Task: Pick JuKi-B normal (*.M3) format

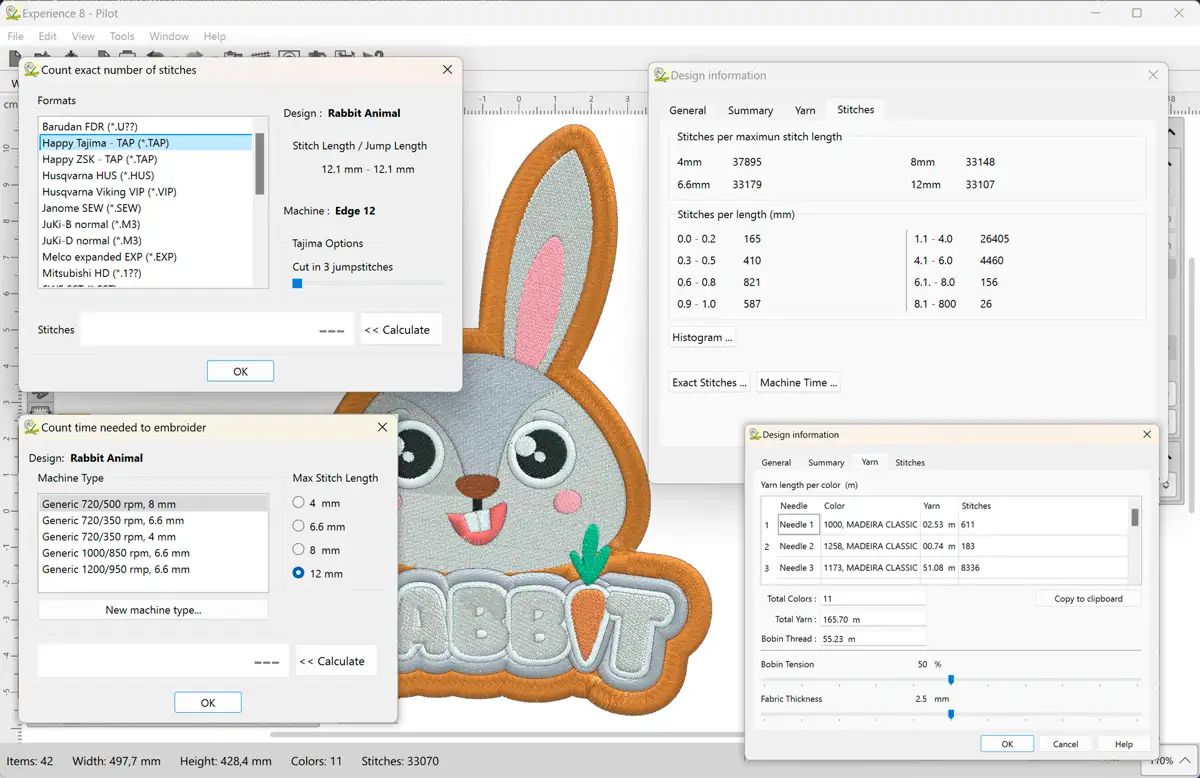Action: coord(146,224)
